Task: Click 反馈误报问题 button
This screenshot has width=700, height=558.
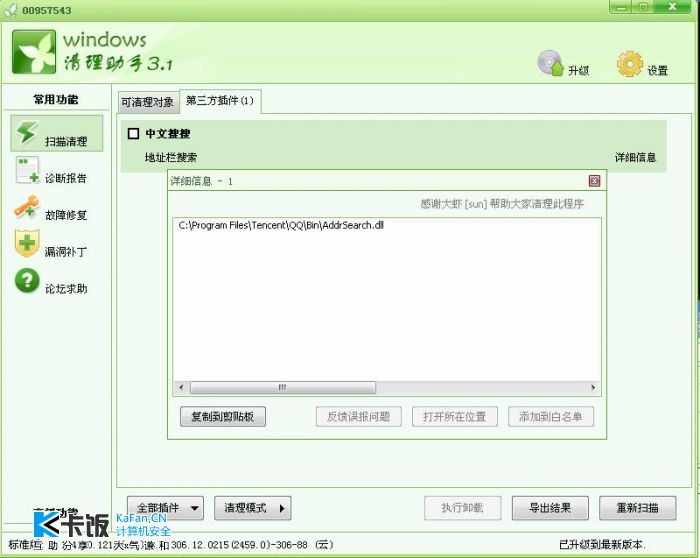Action: 358,416
